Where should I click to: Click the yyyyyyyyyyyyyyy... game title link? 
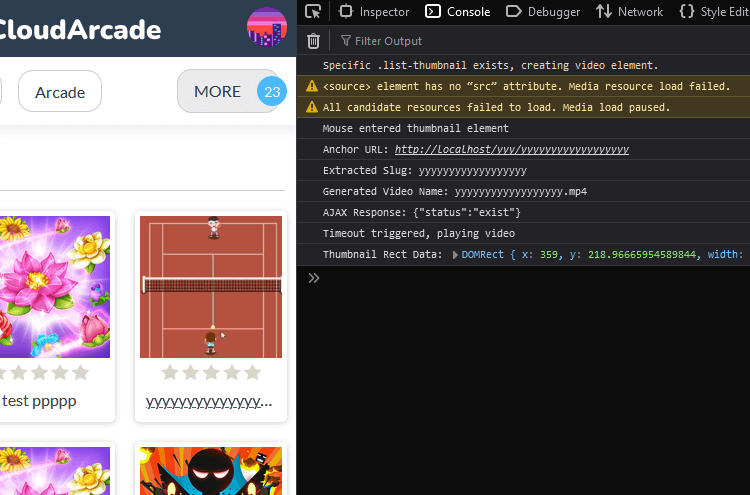(x=209, y=401)
